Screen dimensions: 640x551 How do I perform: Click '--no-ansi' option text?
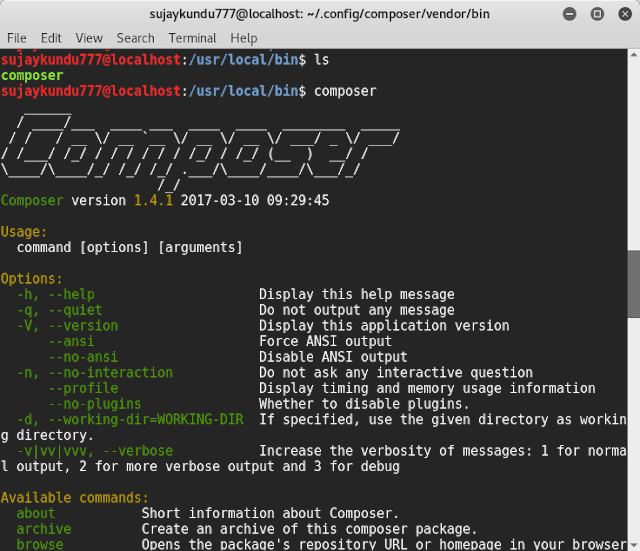pyautogui.click(x=83, y=357)
